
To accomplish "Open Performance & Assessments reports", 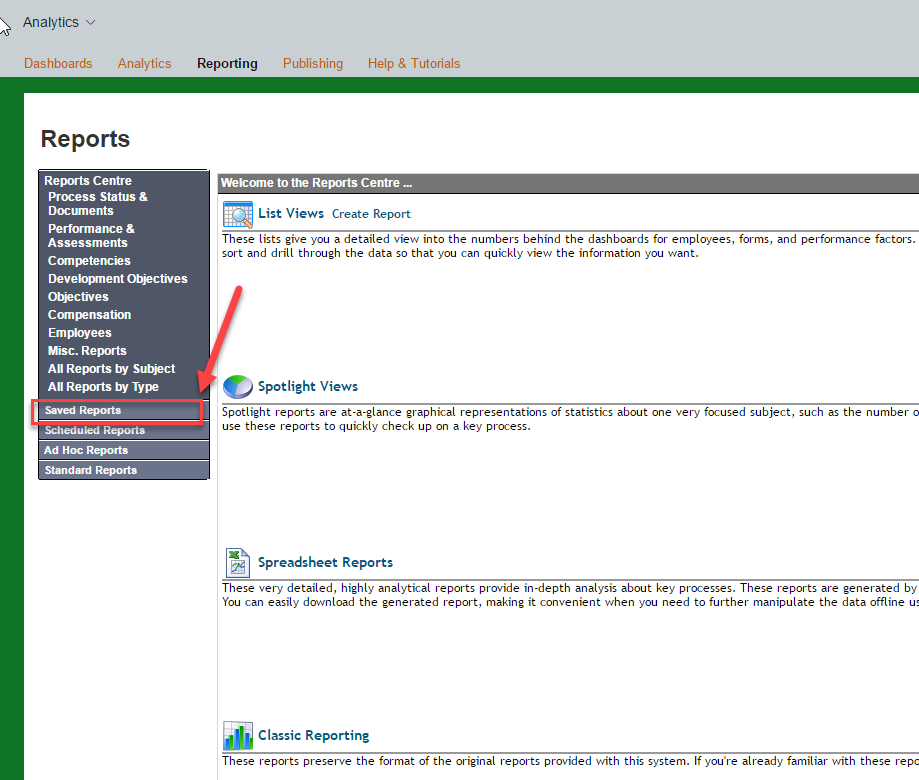I will 91,236.
